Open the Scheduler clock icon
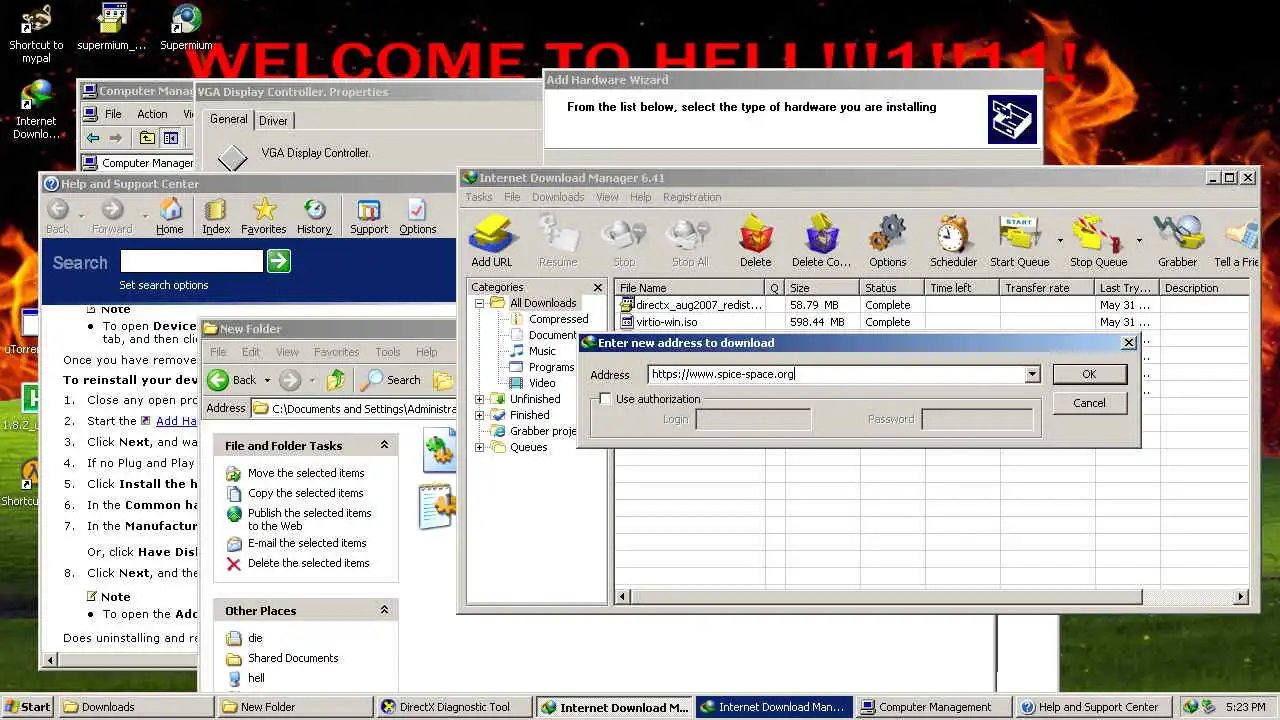This screenshot has width=1280, height=720. 953,241
